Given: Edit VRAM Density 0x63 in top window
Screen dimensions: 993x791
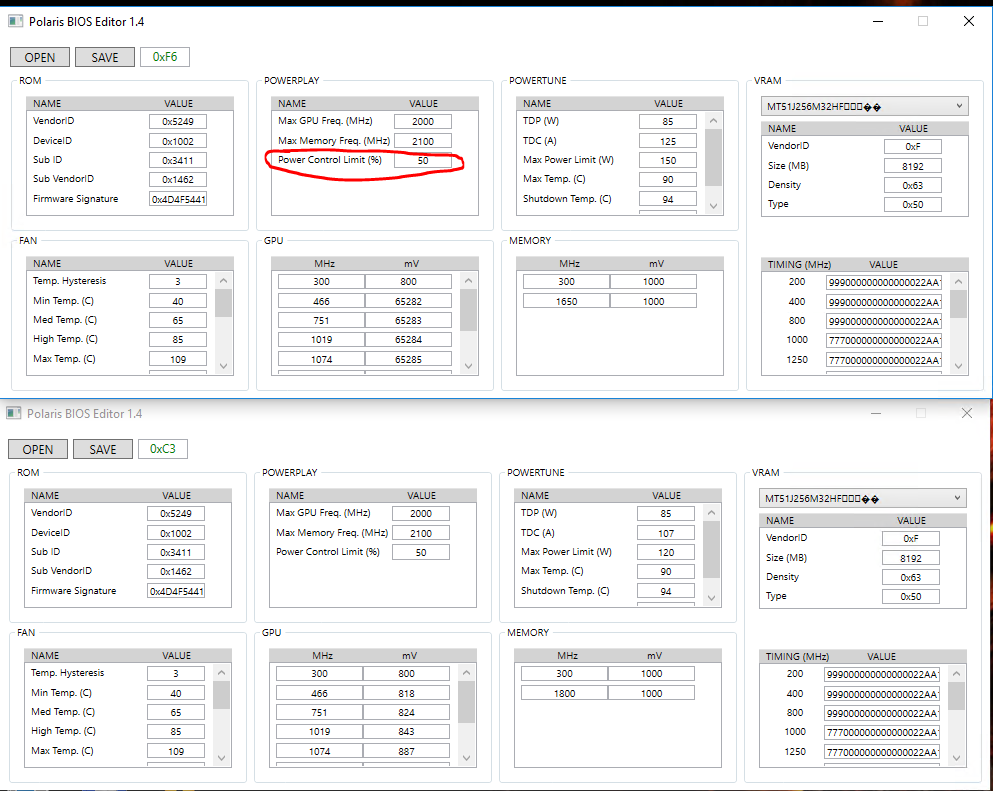Looking at the screenshot, I should coord(913,186).
